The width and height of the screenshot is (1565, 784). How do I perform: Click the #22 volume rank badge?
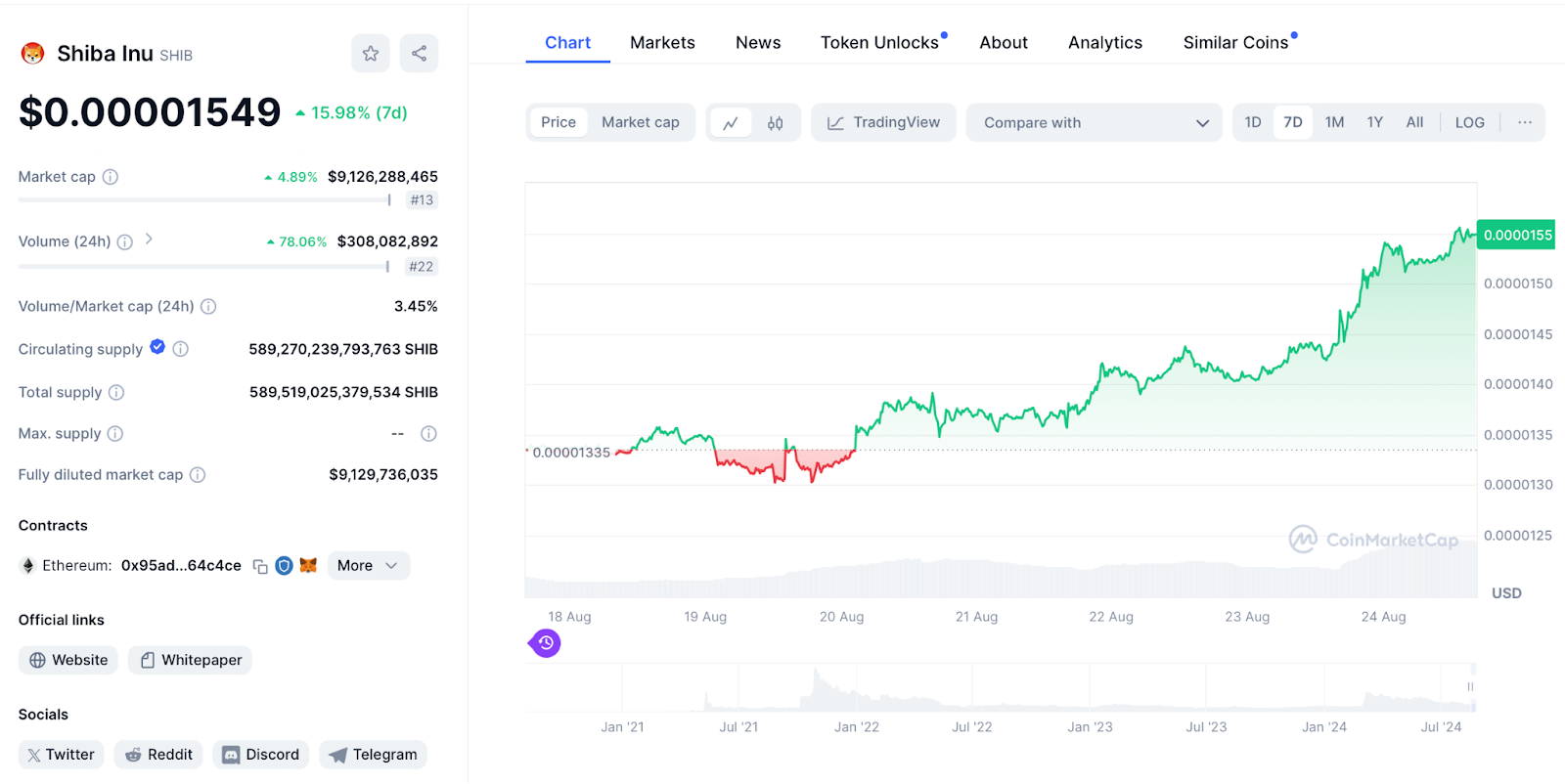coord(421,266)
